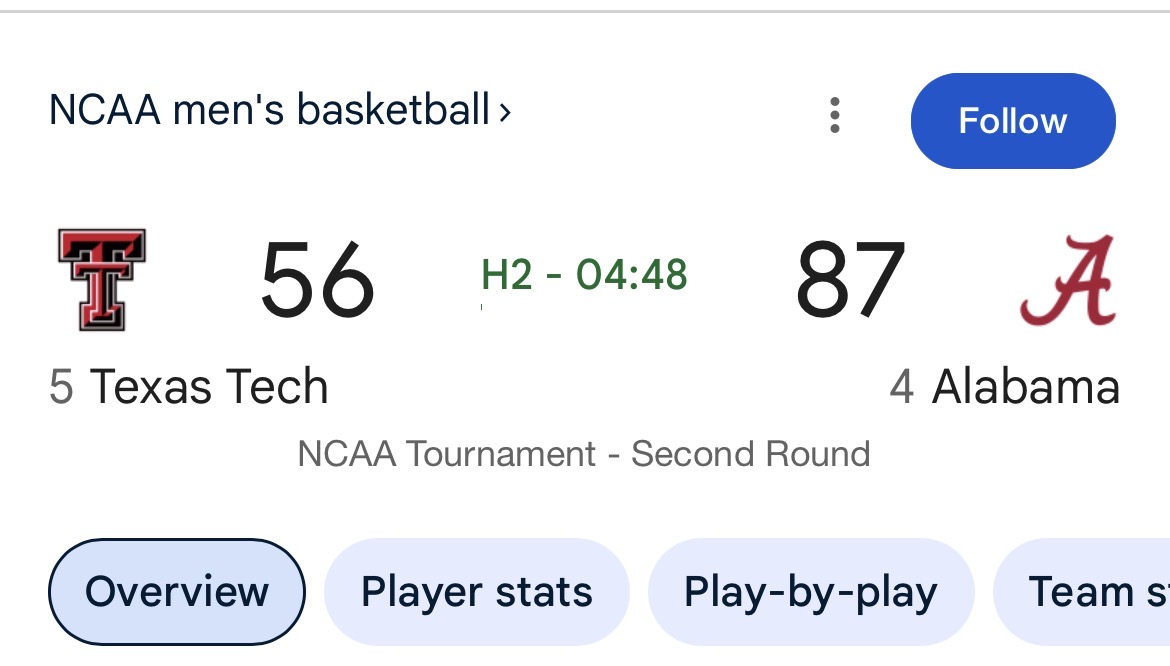Click Texas Tech's score of 56
Screen dimensions: 1170x666
[317, 280]
